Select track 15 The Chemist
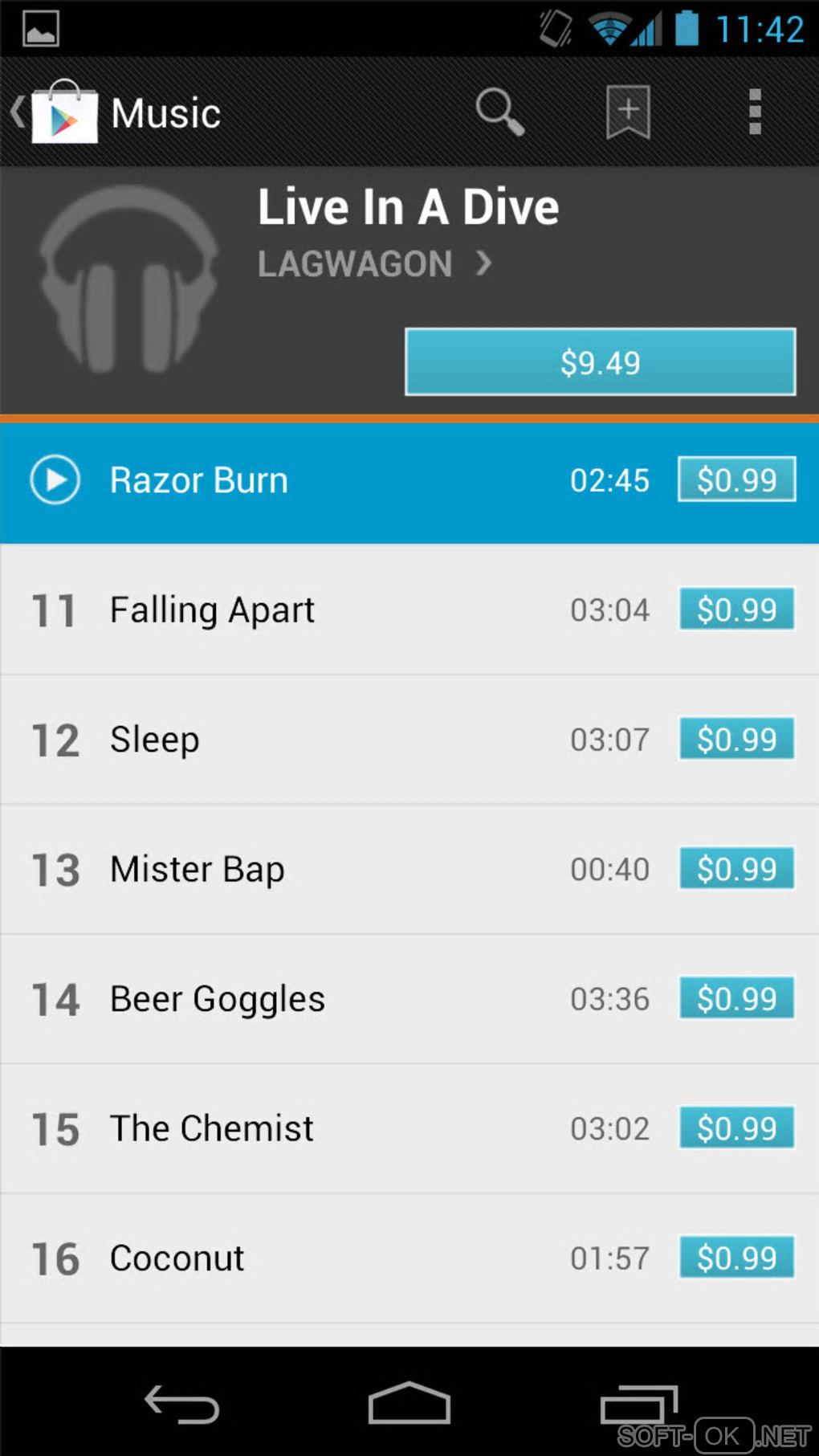The height and width of the screenshot is (1456, 819). (x=409, y=1129)
